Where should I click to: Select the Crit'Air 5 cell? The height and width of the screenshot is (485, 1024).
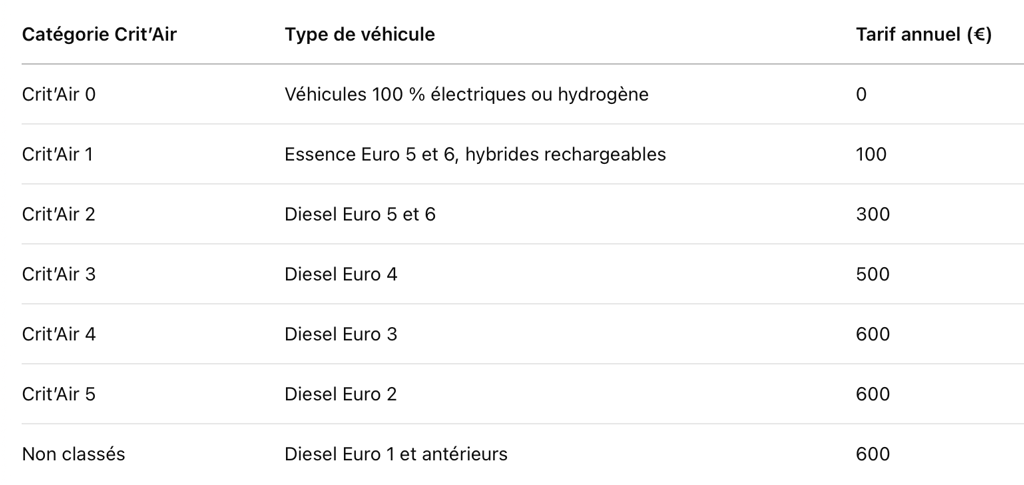point(58,394)
